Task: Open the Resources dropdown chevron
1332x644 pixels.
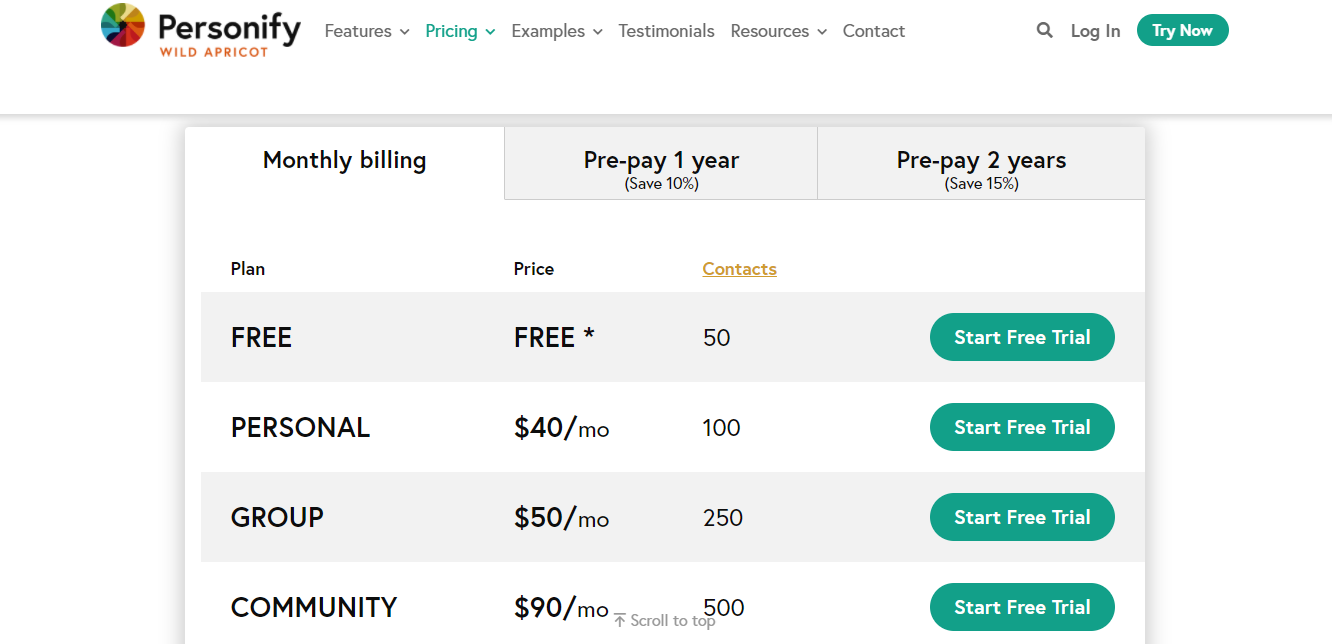Action: tap(821, 32)
